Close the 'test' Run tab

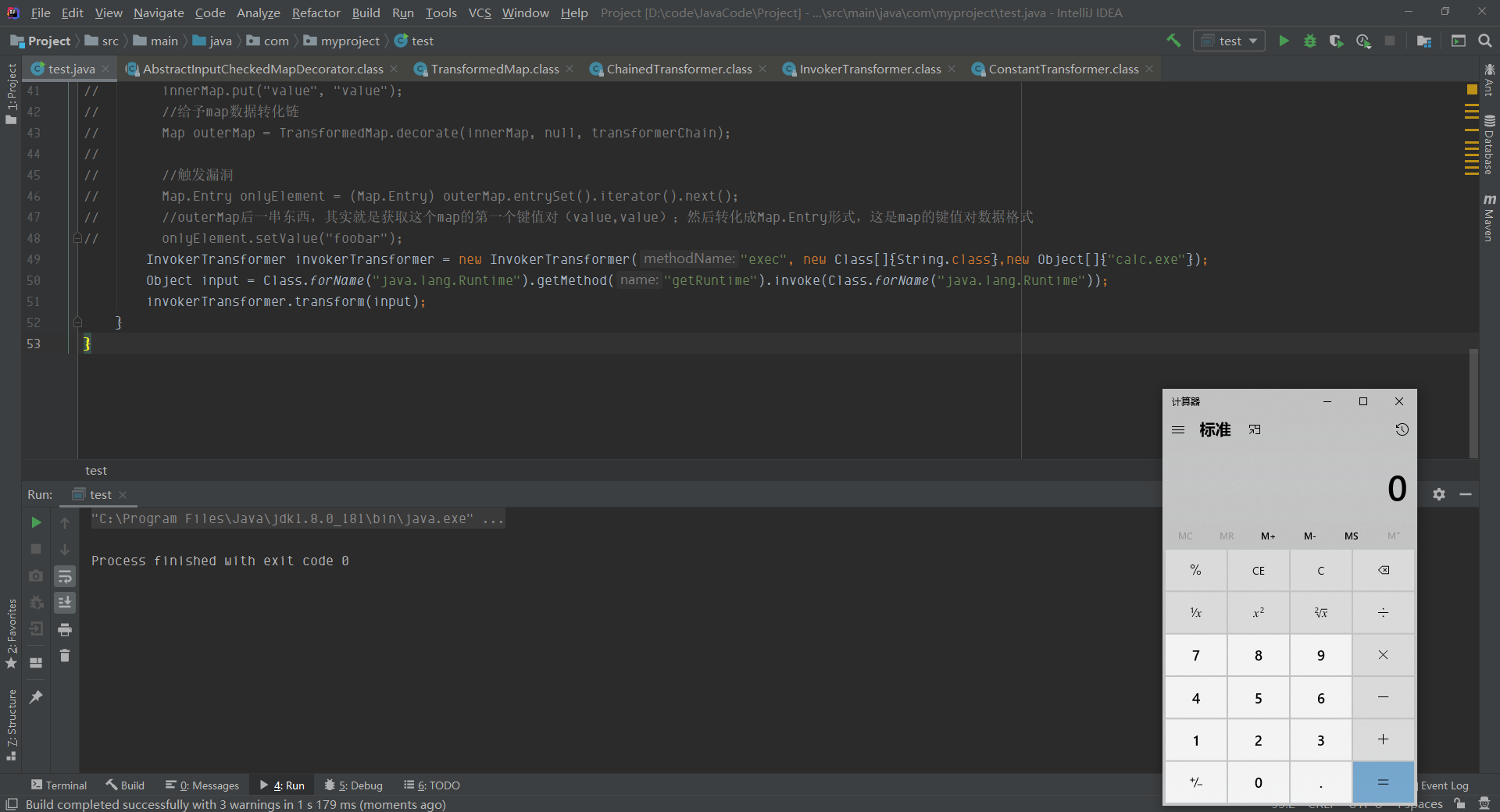point(123,495)
